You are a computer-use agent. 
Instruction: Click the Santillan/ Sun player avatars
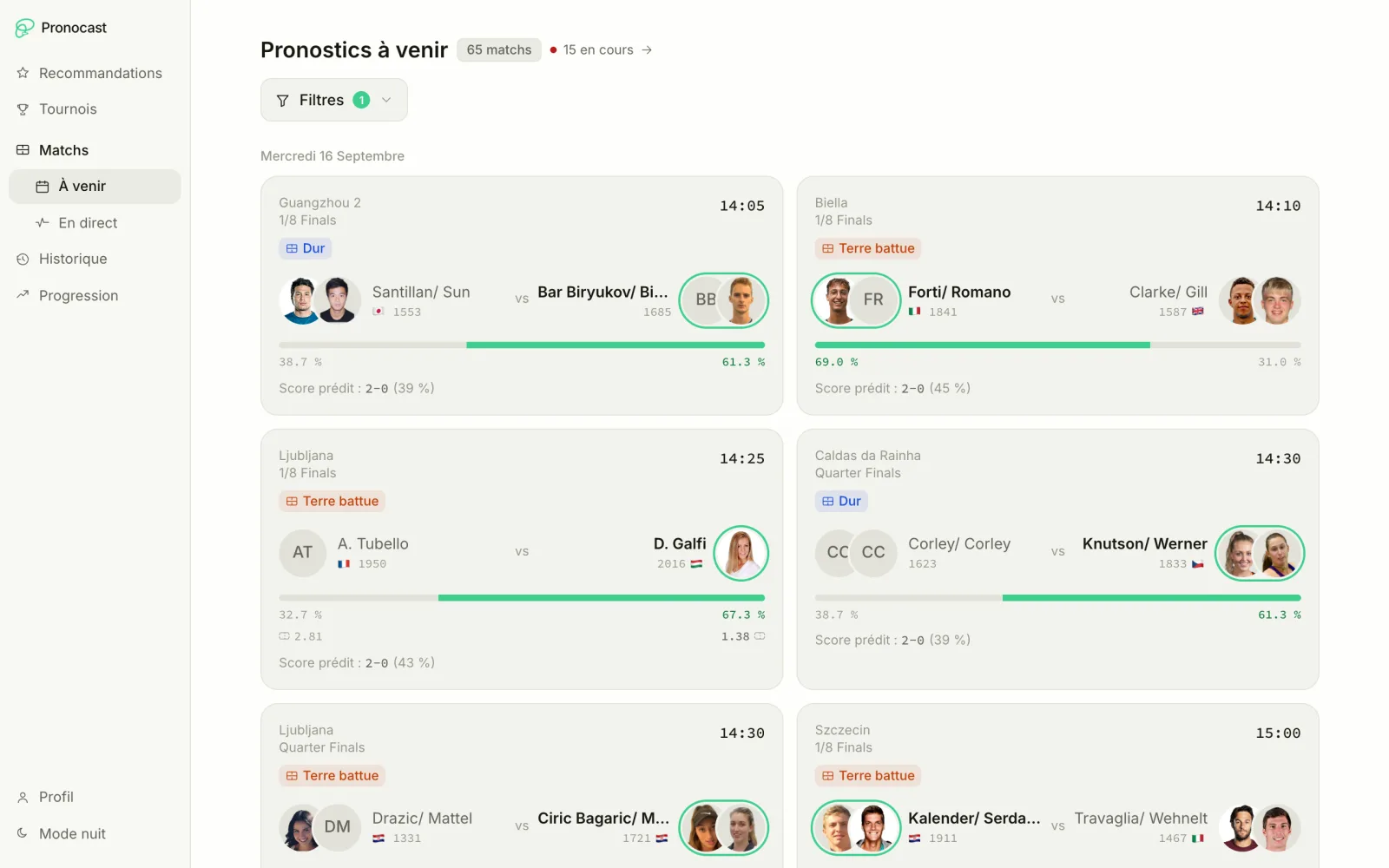tap(319, 300)
